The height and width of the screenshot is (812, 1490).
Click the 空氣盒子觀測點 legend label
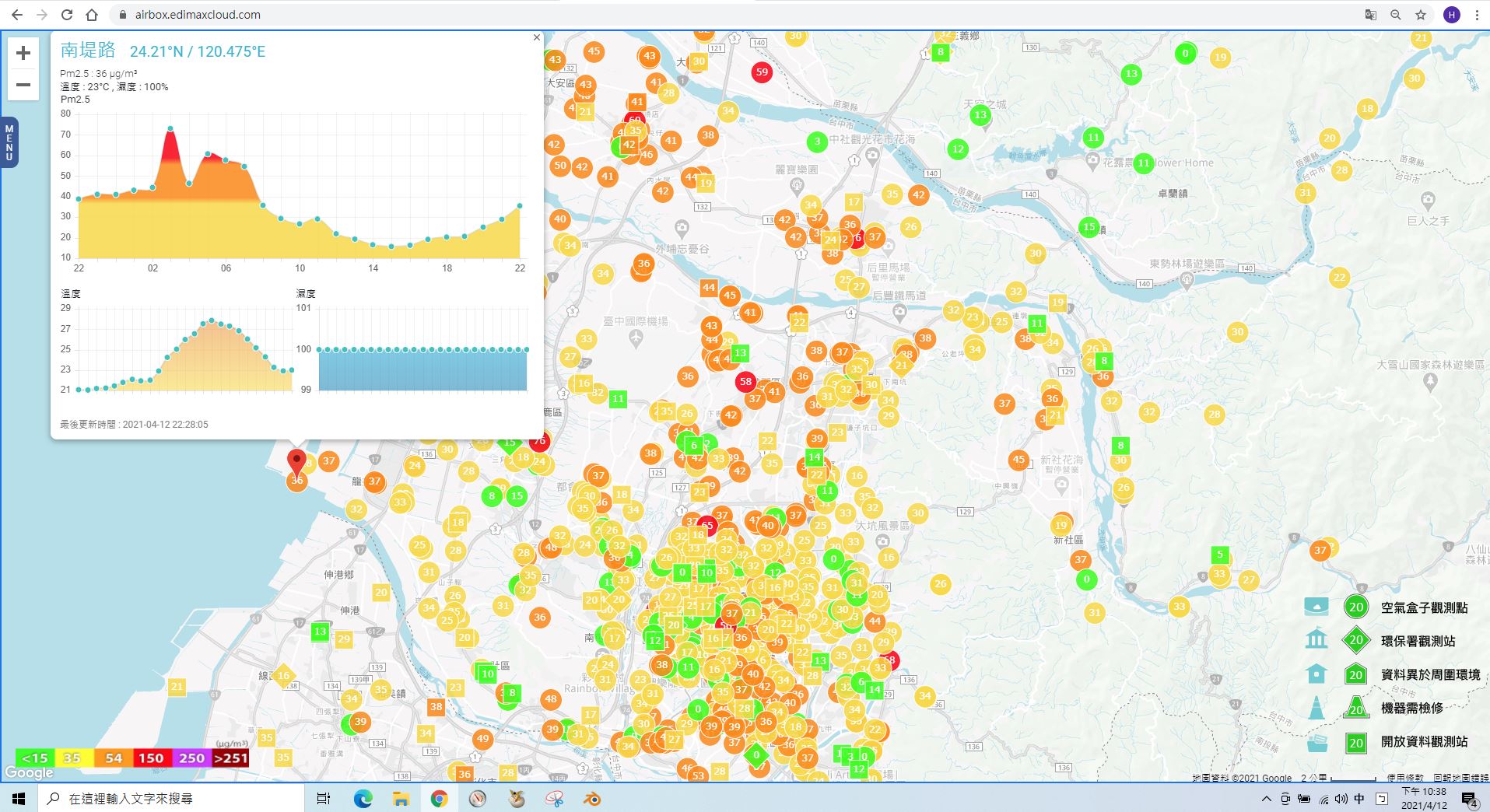[1424, 607]
